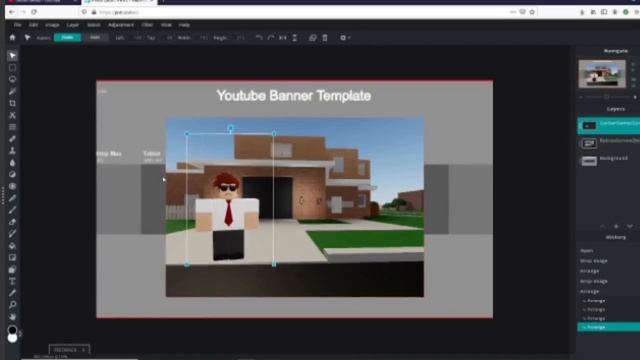Bookmark page with the star icon
This screenshot has height=360, width=640.
pos(532,12)
